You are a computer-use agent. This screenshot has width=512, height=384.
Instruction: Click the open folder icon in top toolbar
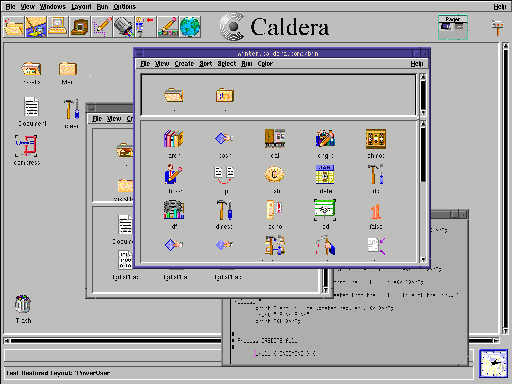[14, 26]
